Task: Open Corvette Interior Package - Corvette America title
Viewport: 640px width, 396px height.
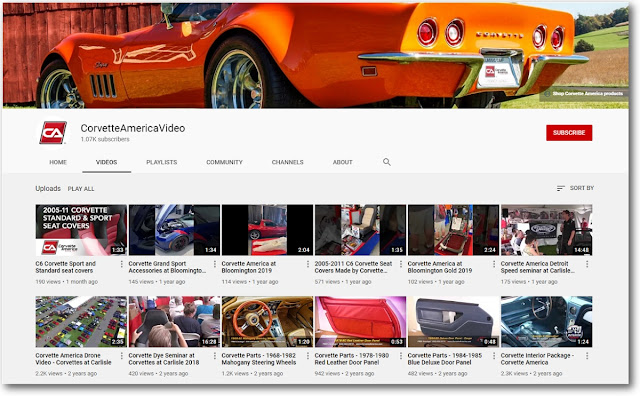Action: 537,359
